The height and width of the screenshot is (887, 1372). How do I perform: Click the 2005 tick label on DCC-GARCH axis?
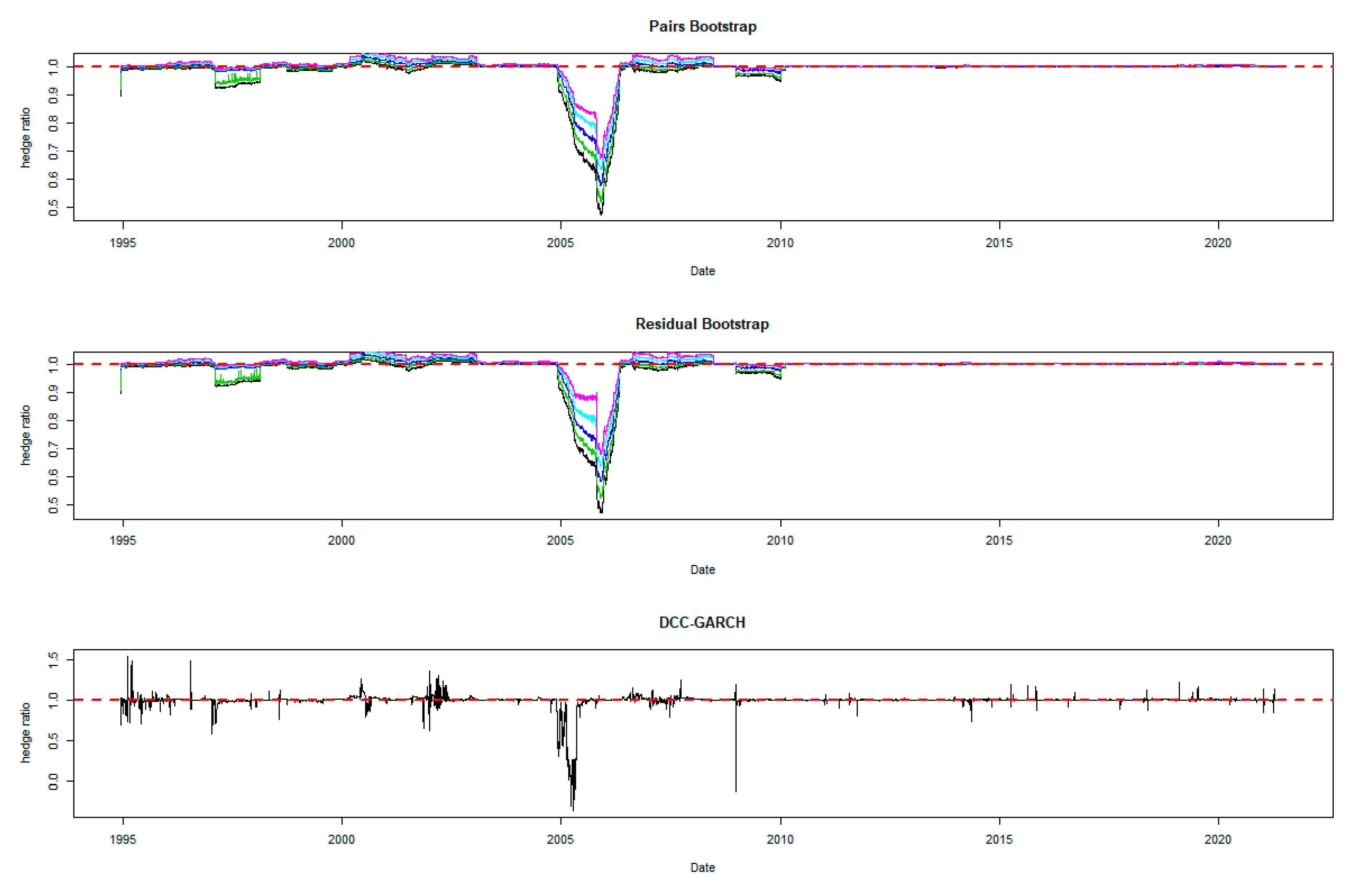pos(560,839)
